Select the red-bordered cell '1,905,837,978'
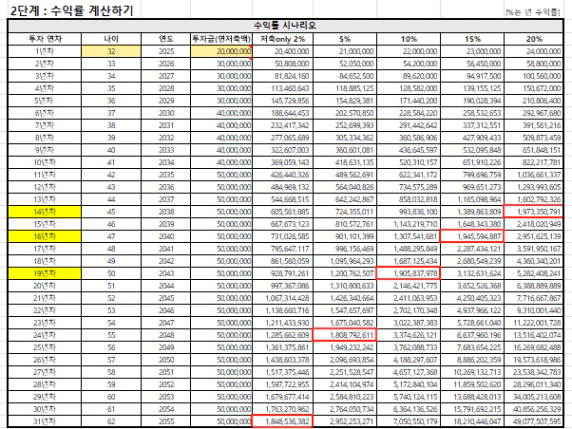 pyautogui.click(x=409, y=273)
